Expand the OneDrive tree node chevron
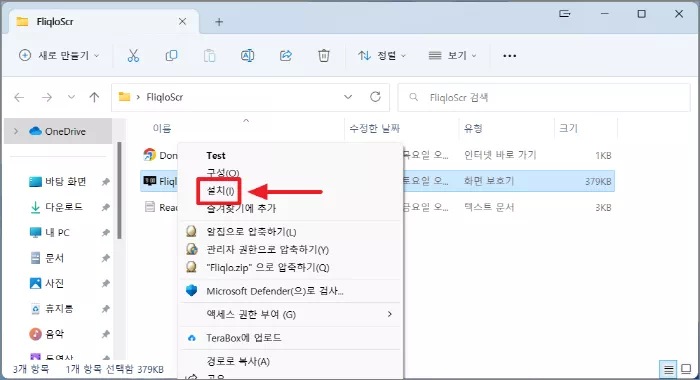The image size is (700, 380). (16, 131)
